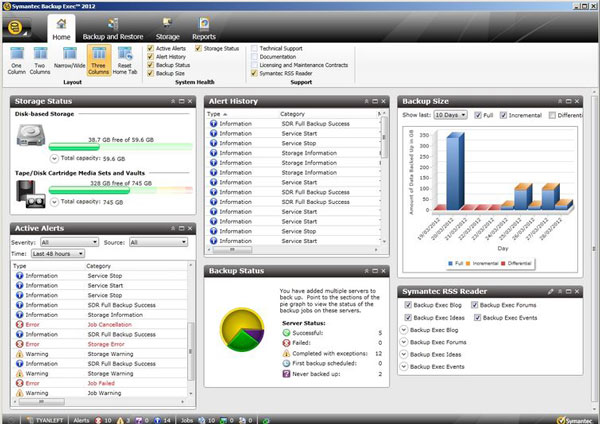Screen dimensions: 600x424
Task: Toggle Storage Status checkbox in ribbon
Action: 198,48
